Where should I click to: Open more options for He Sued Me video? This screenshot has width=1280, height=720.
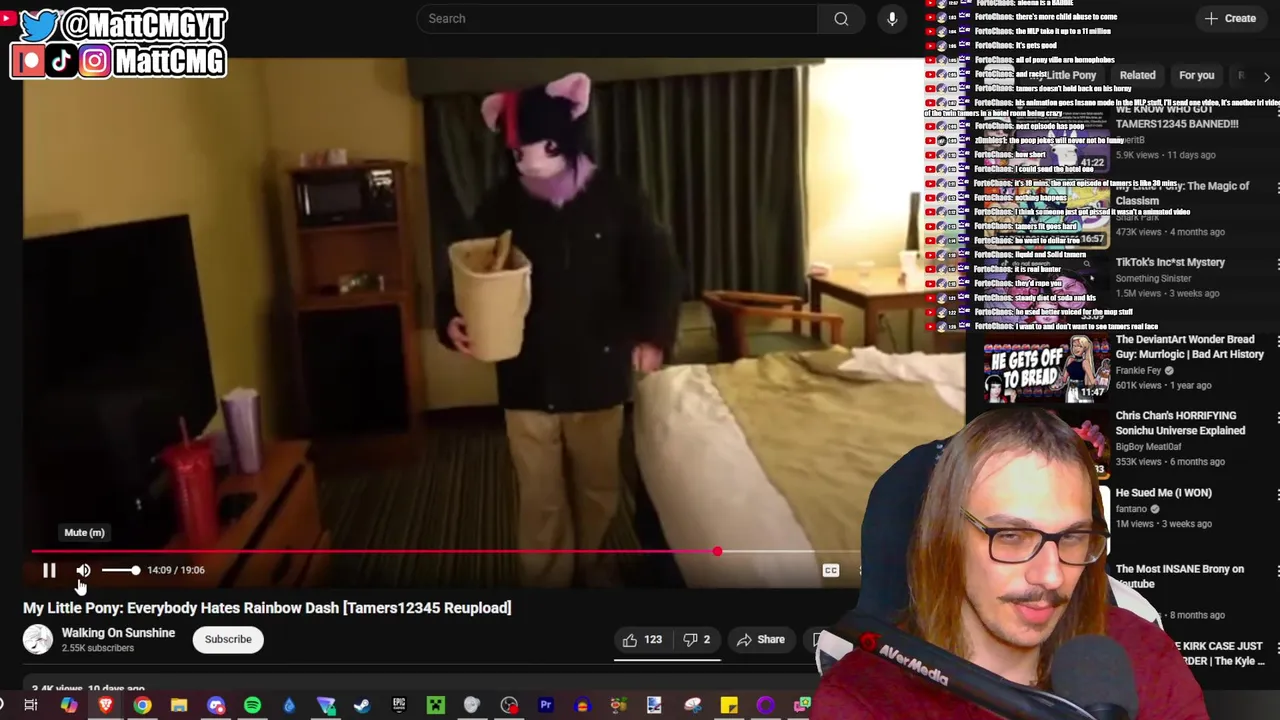tap(1278, 493)
